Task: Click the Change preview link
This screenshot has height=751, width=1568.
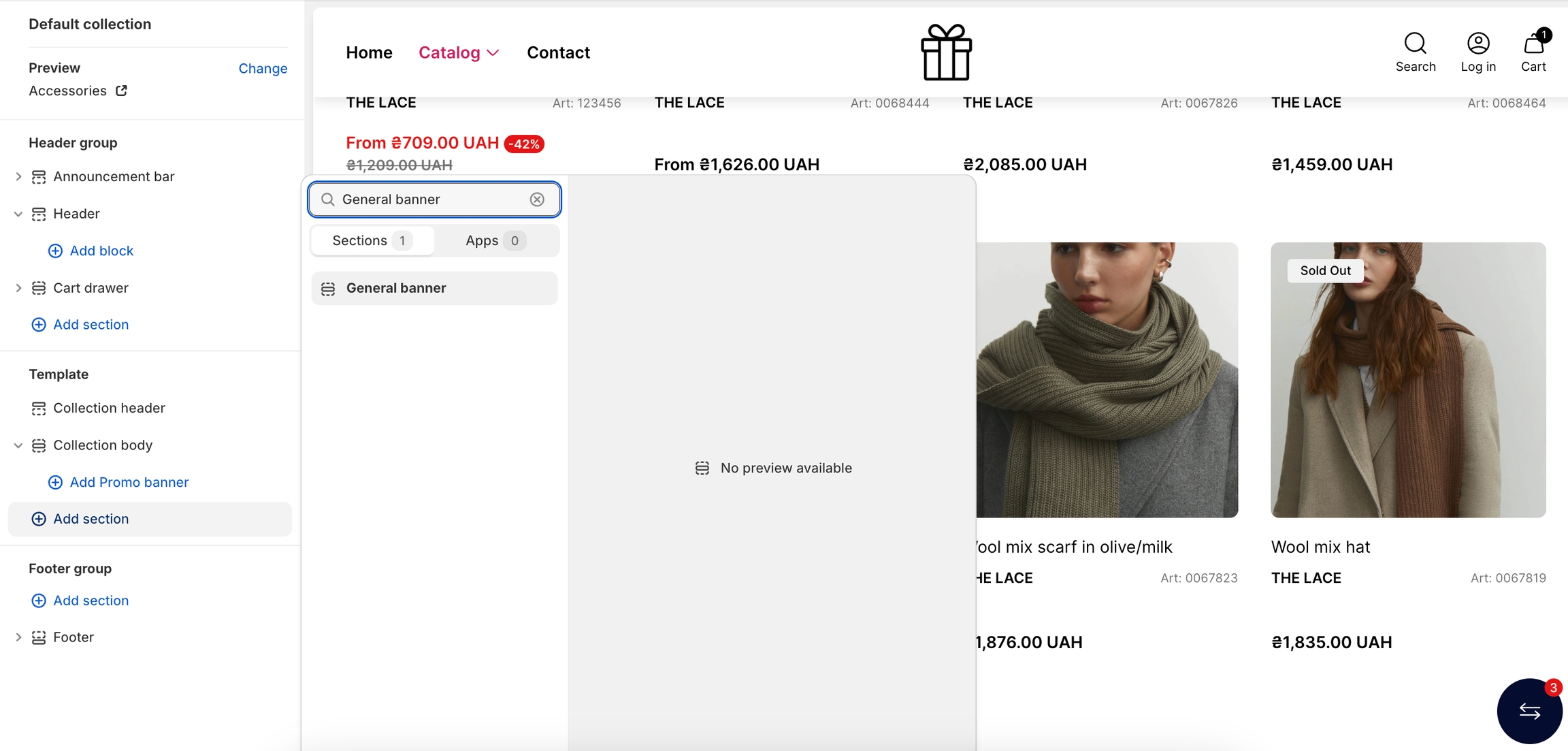Action: [x=263, y=68]
